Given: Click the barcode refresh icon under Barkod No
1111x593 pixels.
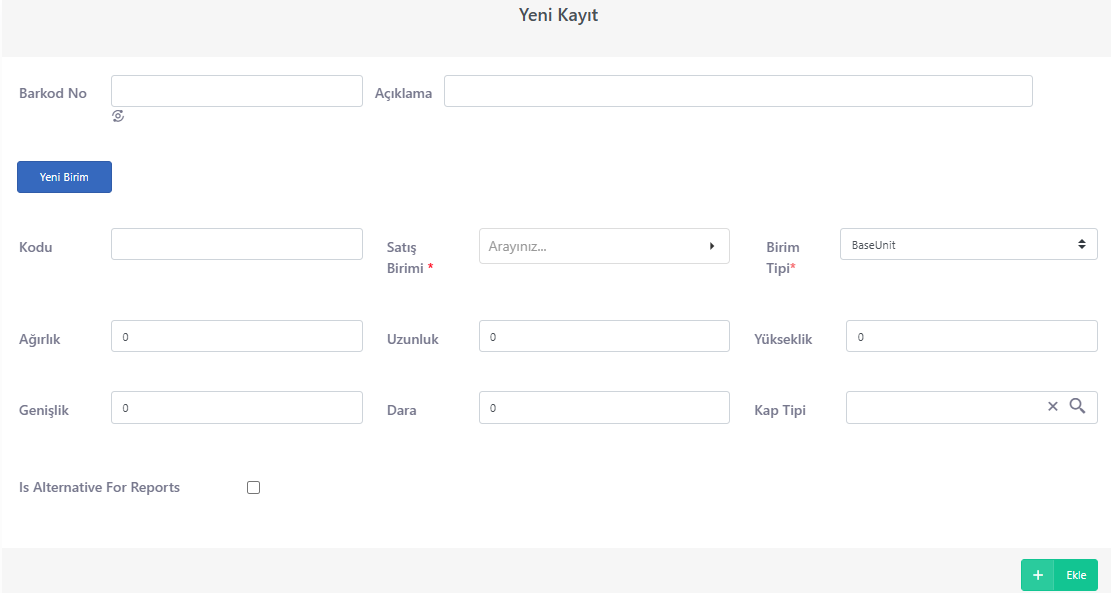Looking at the screenshot, I should [x=118, y=116].
